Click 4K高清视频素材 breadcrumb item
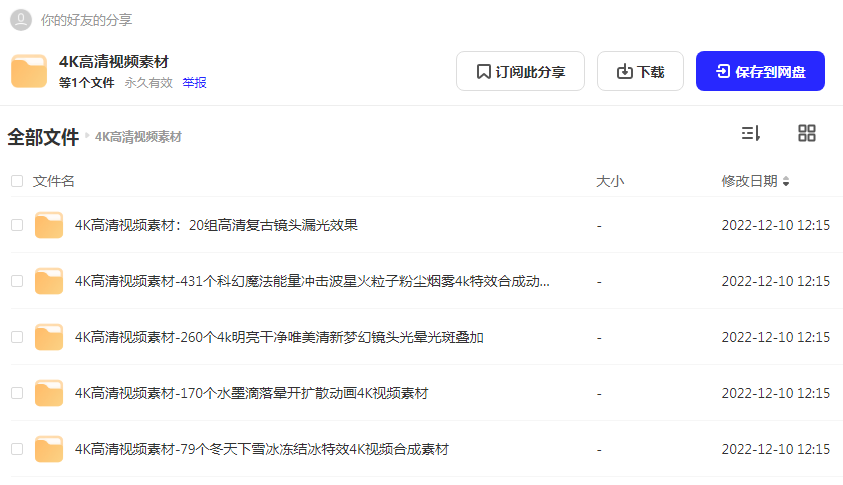The height and width of the screenshot is (485, 843). [x=138, y=137]
